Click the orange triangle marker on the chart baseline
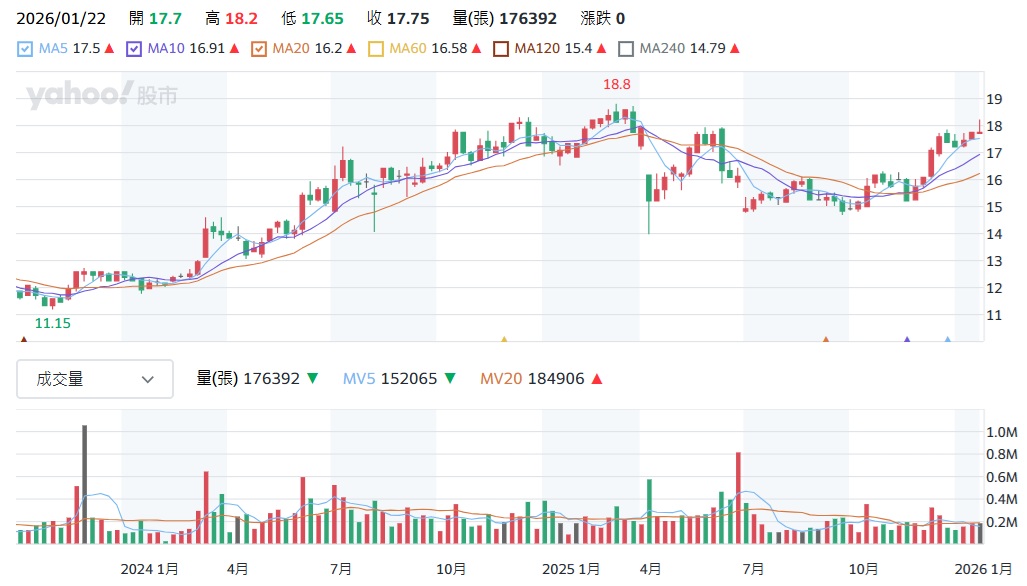Screen dimensions: 1027x586 pos(825,340)
